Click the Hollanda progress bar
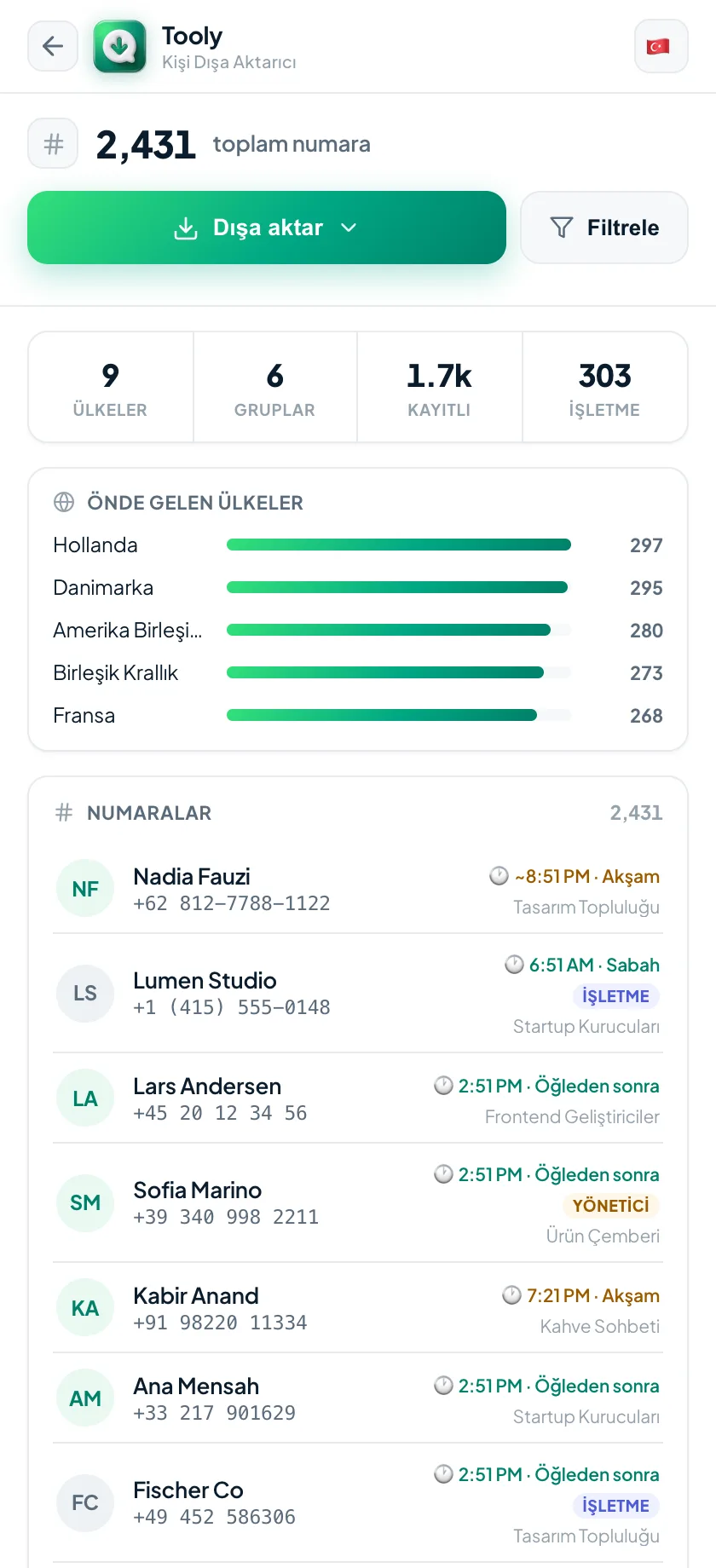Image resolution: width=716 pixels, height=1568 pixels. (x=399, y=545)
